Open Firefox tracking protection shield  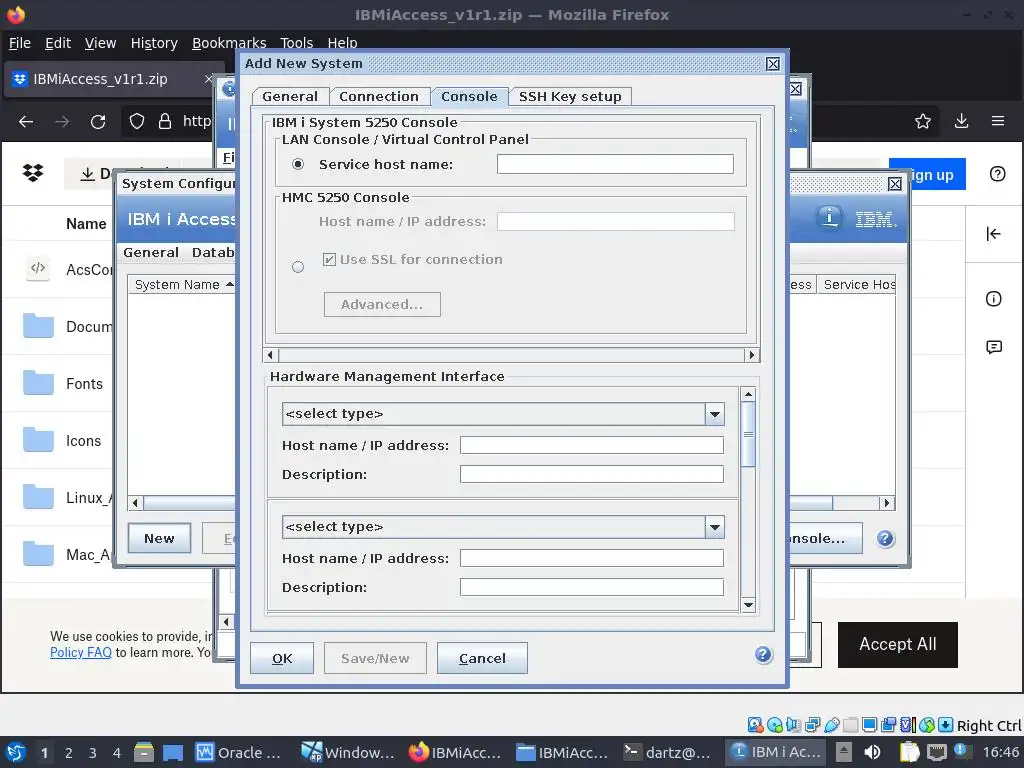pos(136,121)
